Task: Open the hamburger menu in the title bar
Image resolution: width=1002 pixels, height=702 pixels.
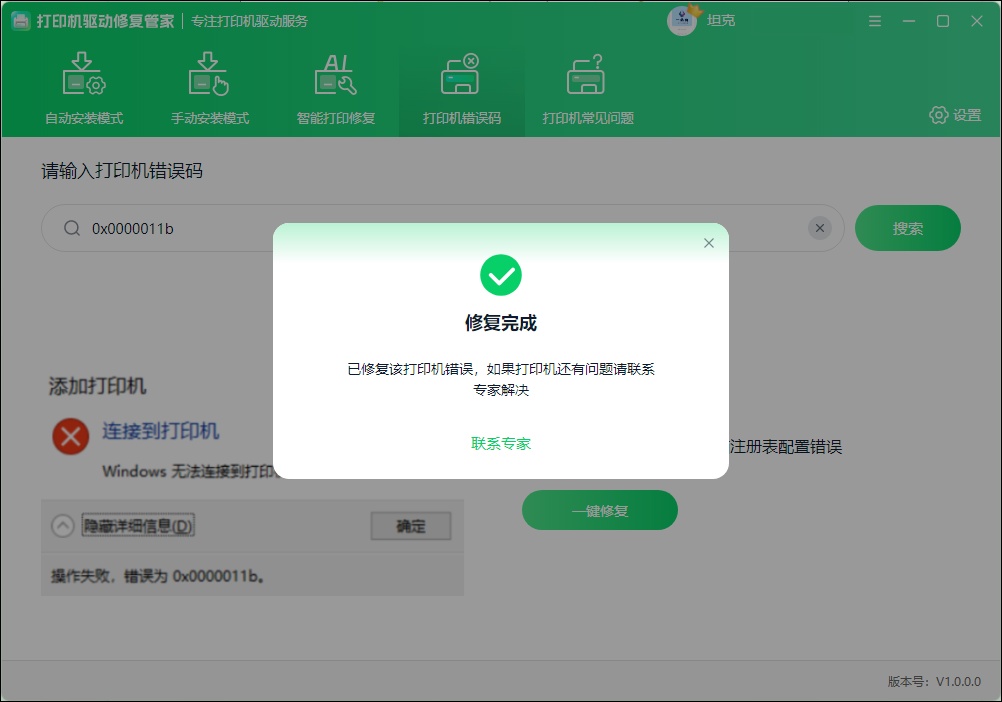Action: pos(875,21)
